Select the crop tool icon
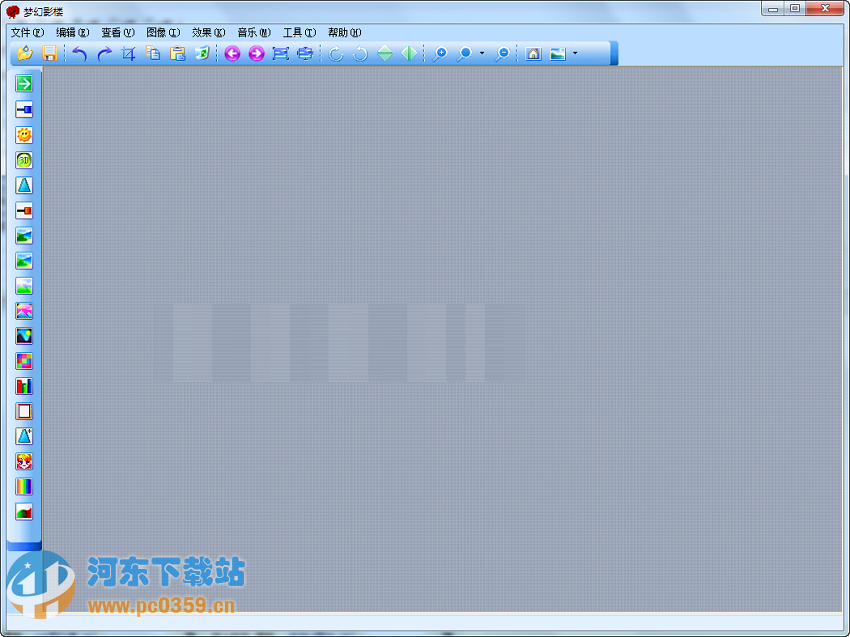This screenshot has height=637, width=850. [128, 53]
